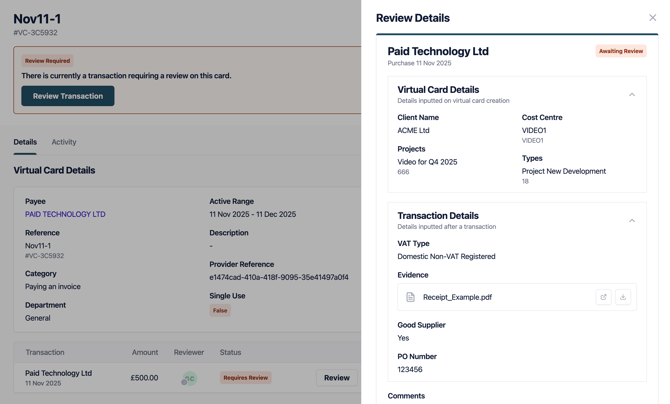This screenshot has width=670, height=404.
Task: Collapse the Transaction Details section
Action: point(632,221)
